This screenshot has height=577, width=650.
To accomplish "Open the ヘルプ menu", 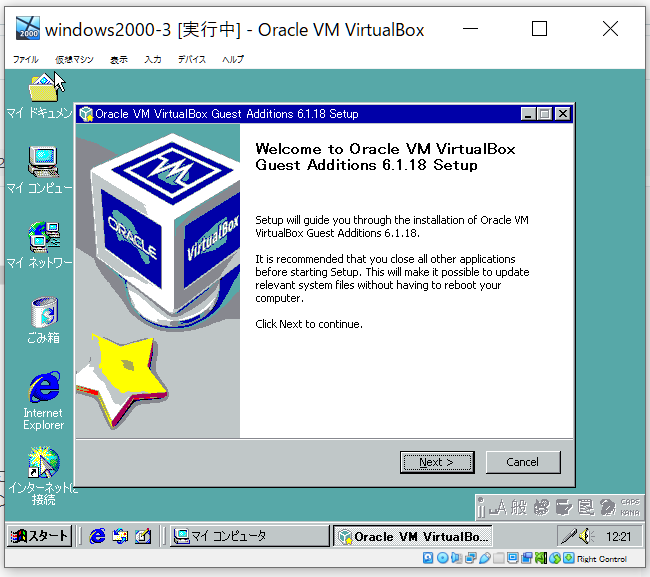I will [x=233, y=59].
